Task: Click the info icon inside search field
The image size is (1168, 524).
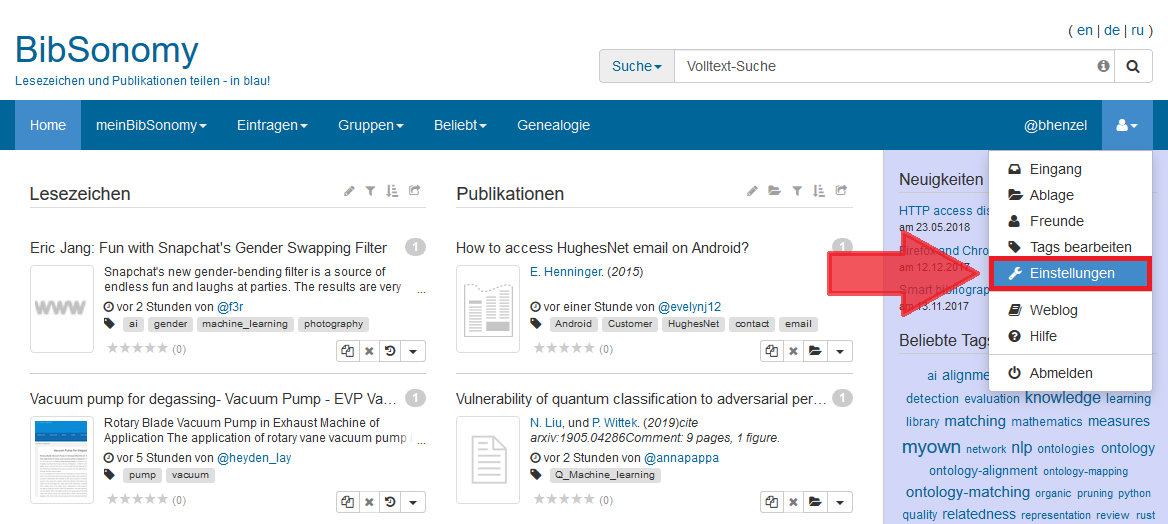Action: click(1103, 66)
